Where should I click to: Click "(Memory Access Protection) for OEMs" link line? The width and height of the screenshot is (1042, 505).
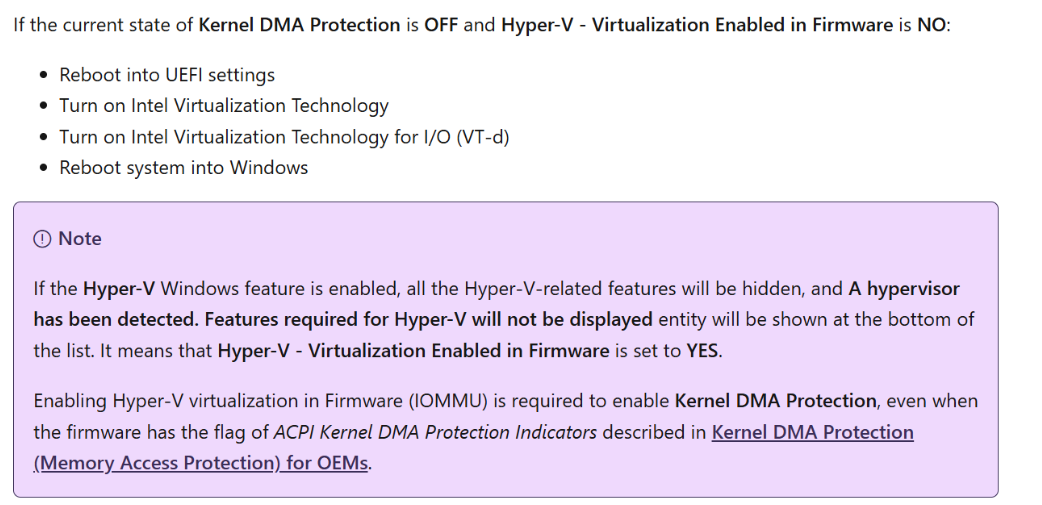(x=201, y=463)
